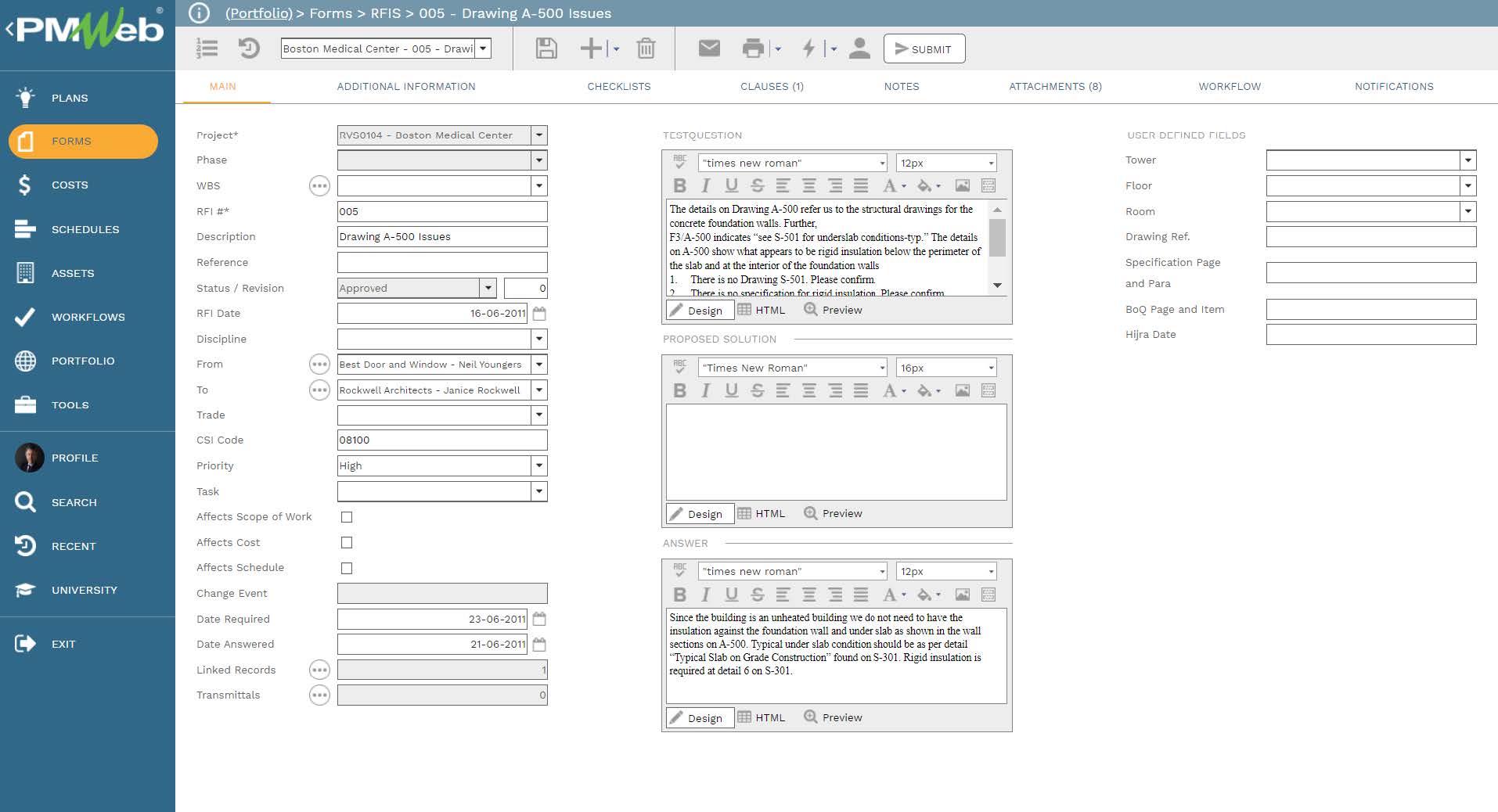Open font color picker in Test Question editor
Screen dimensions: 1498x812
point(894,185)
